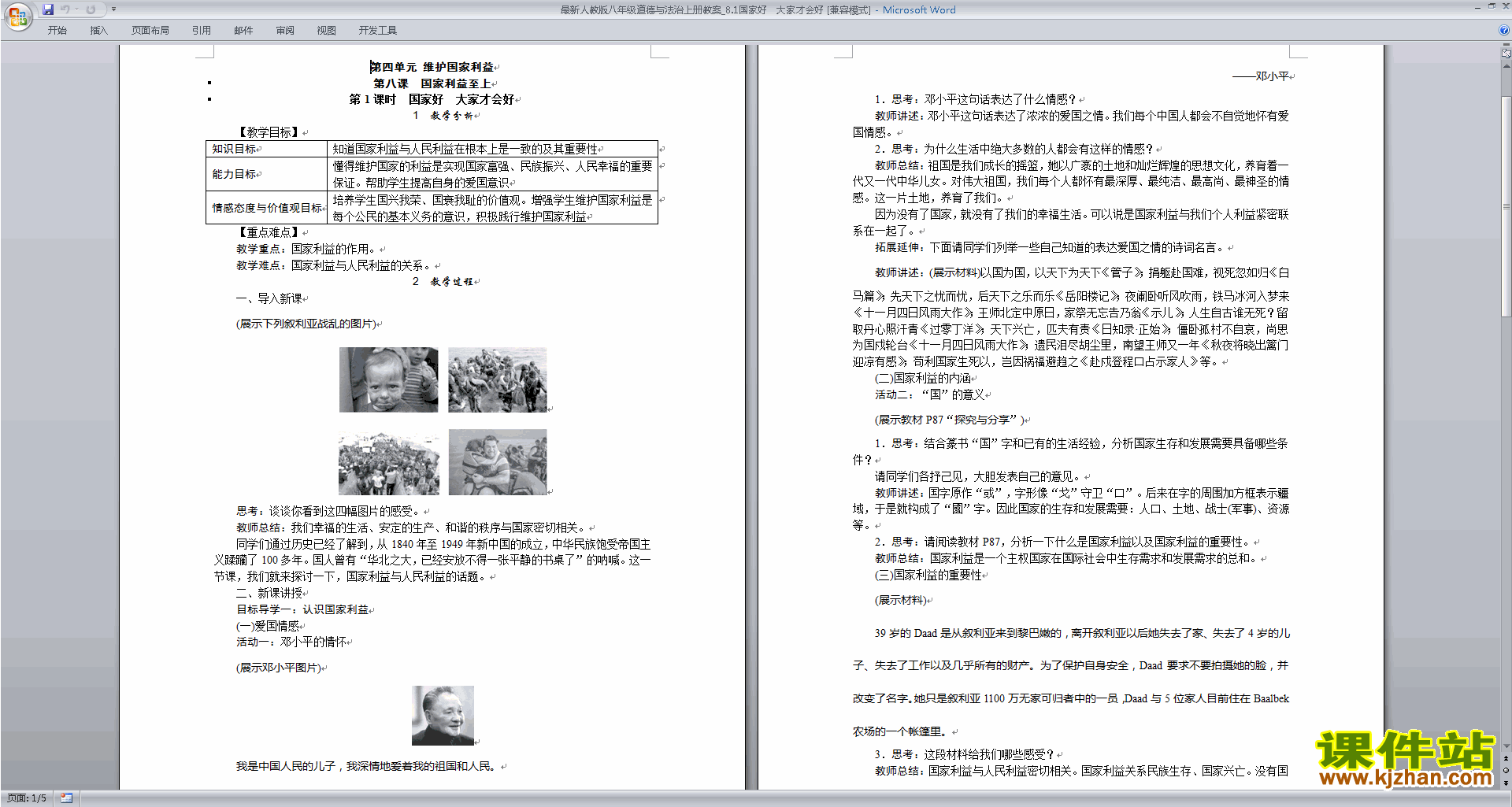The height and width of the screenshot is (807, 1512).
Task: Click the 能力目标 table cell
Action: click(x=266, y=174)
